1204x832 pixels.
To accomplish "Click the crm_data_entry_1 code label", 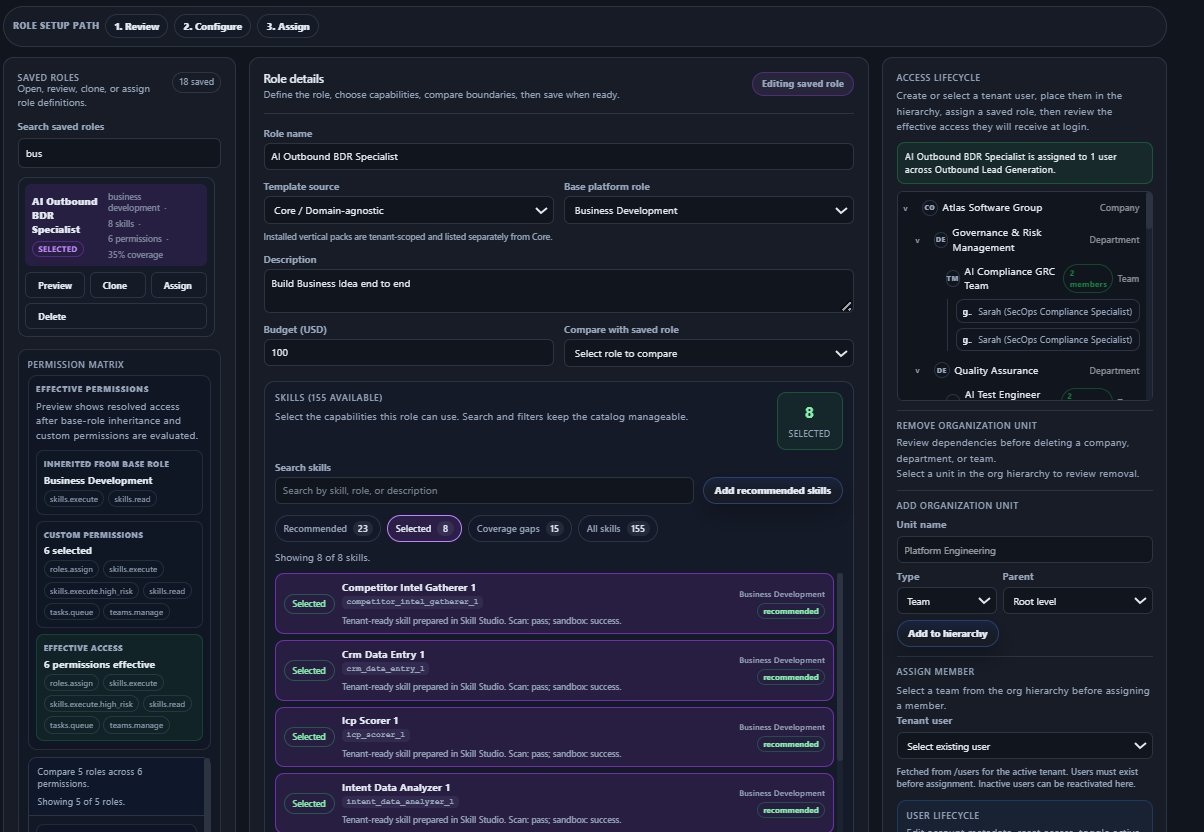I will click(x=385, y=668).
